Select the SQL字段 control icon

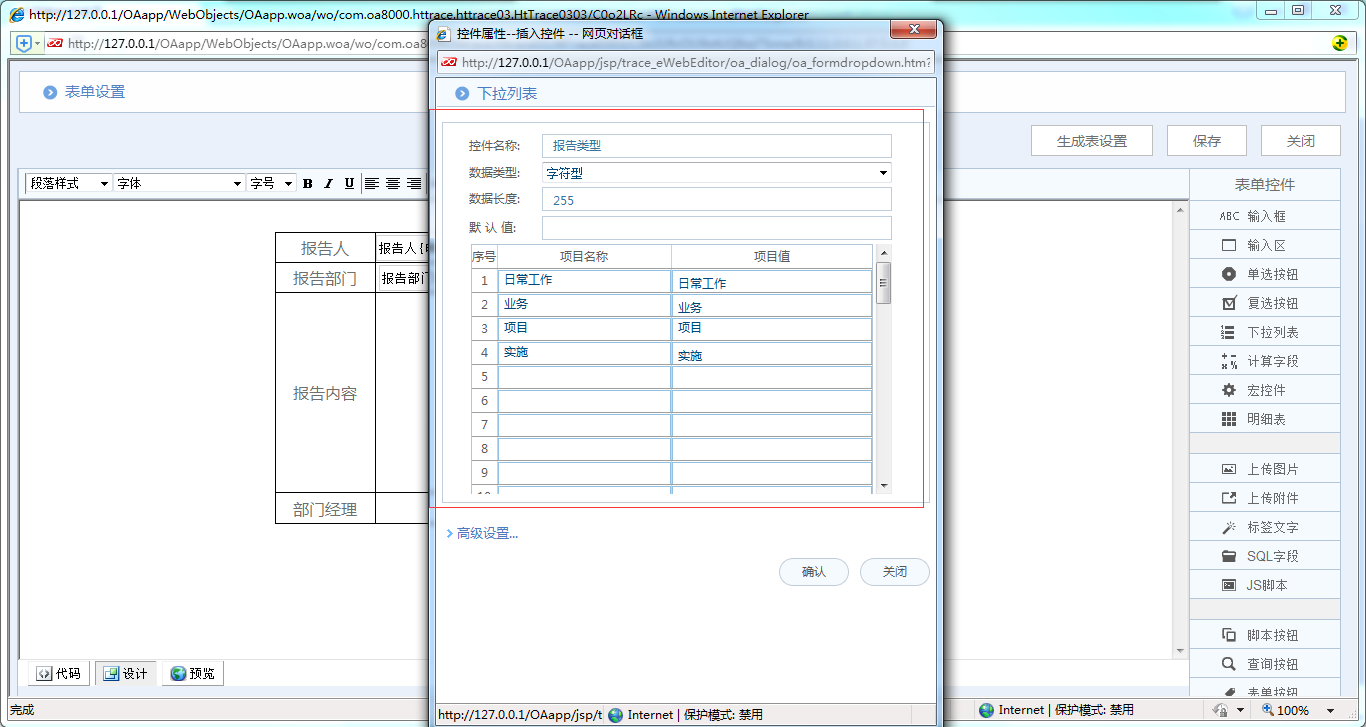(1264, 555)
